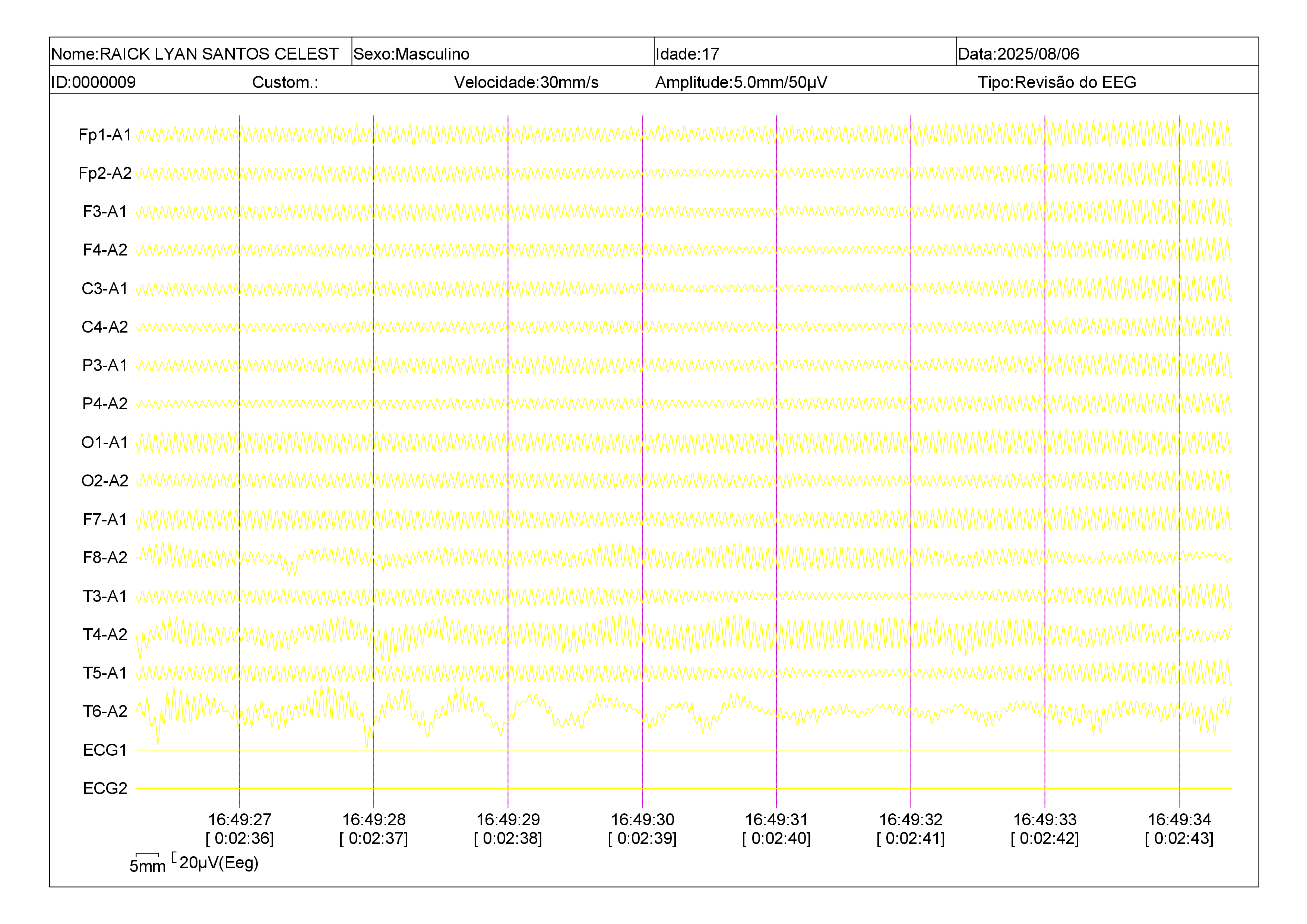
Task: Click the 16:49:27 time label
Action: [240, 819]
